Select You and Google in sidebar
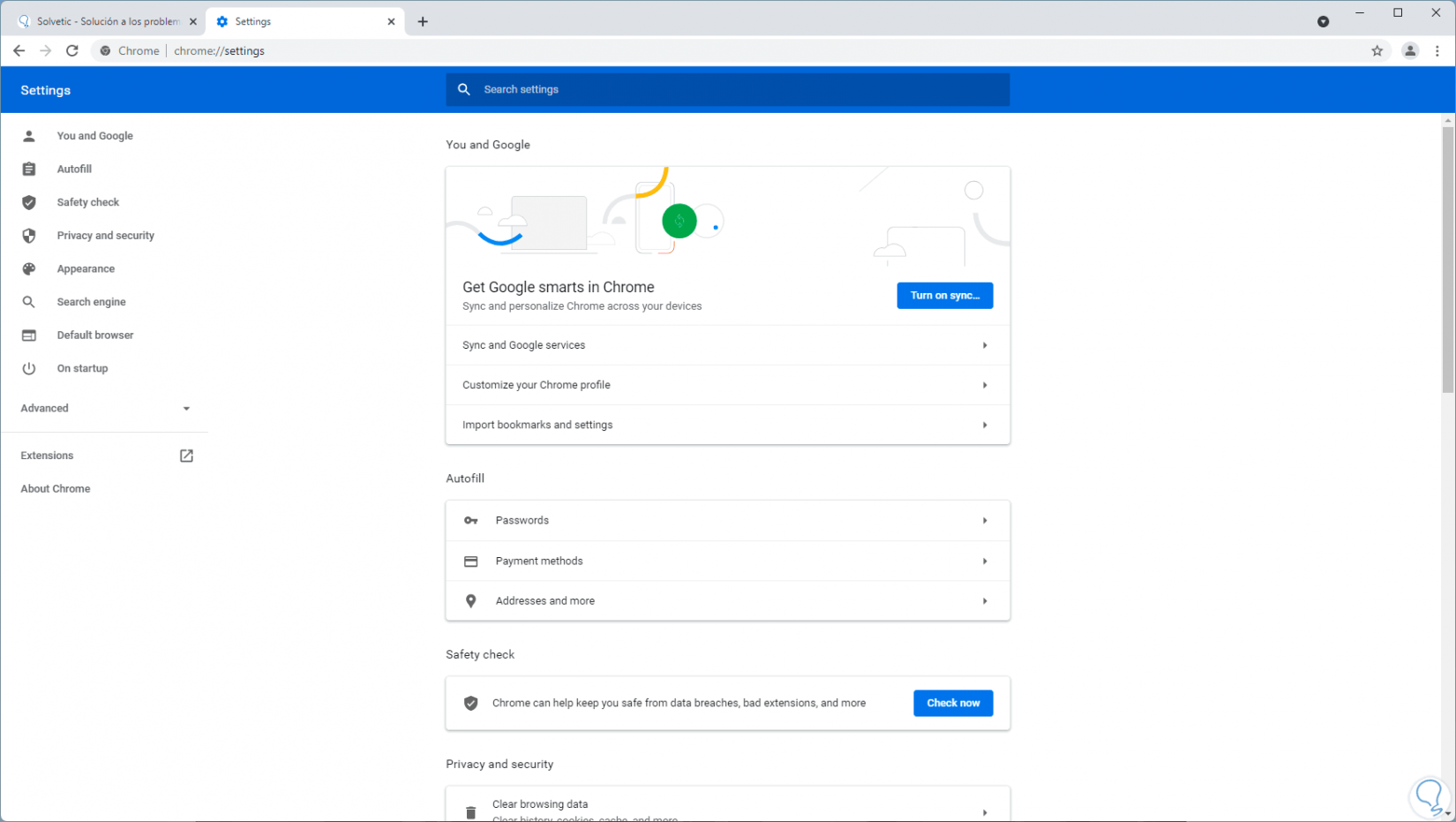Screen dimensions: 1456x822 coord(95,136)
